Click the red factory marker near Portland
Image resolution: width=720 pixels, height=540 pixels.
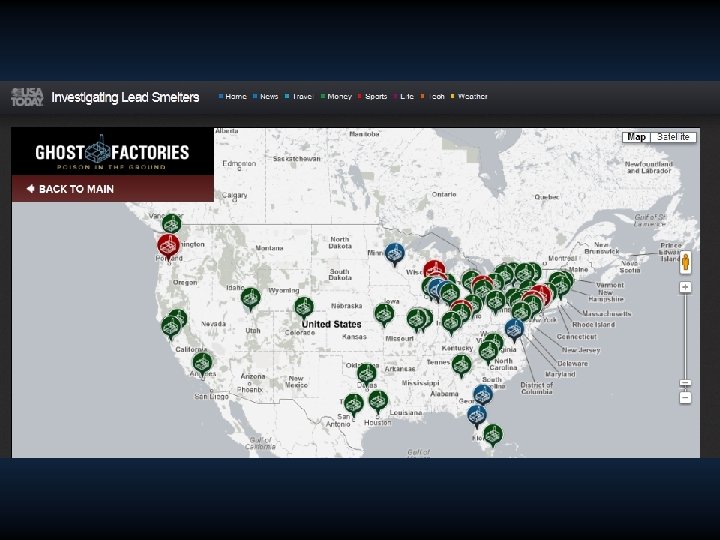click(169, 246)
